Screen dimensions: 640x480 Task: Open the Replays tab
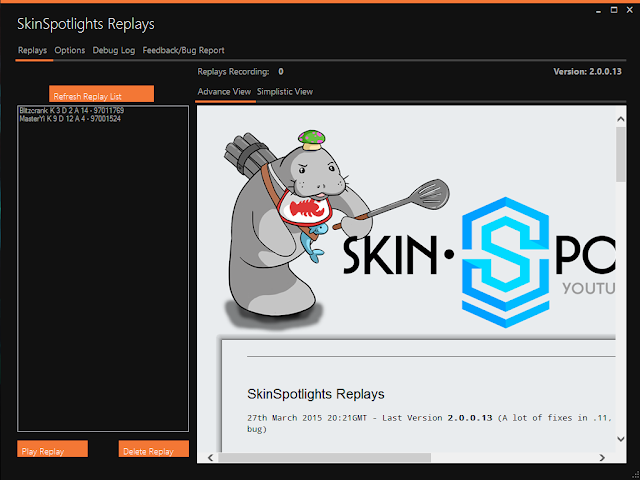[x=33, y=51]
